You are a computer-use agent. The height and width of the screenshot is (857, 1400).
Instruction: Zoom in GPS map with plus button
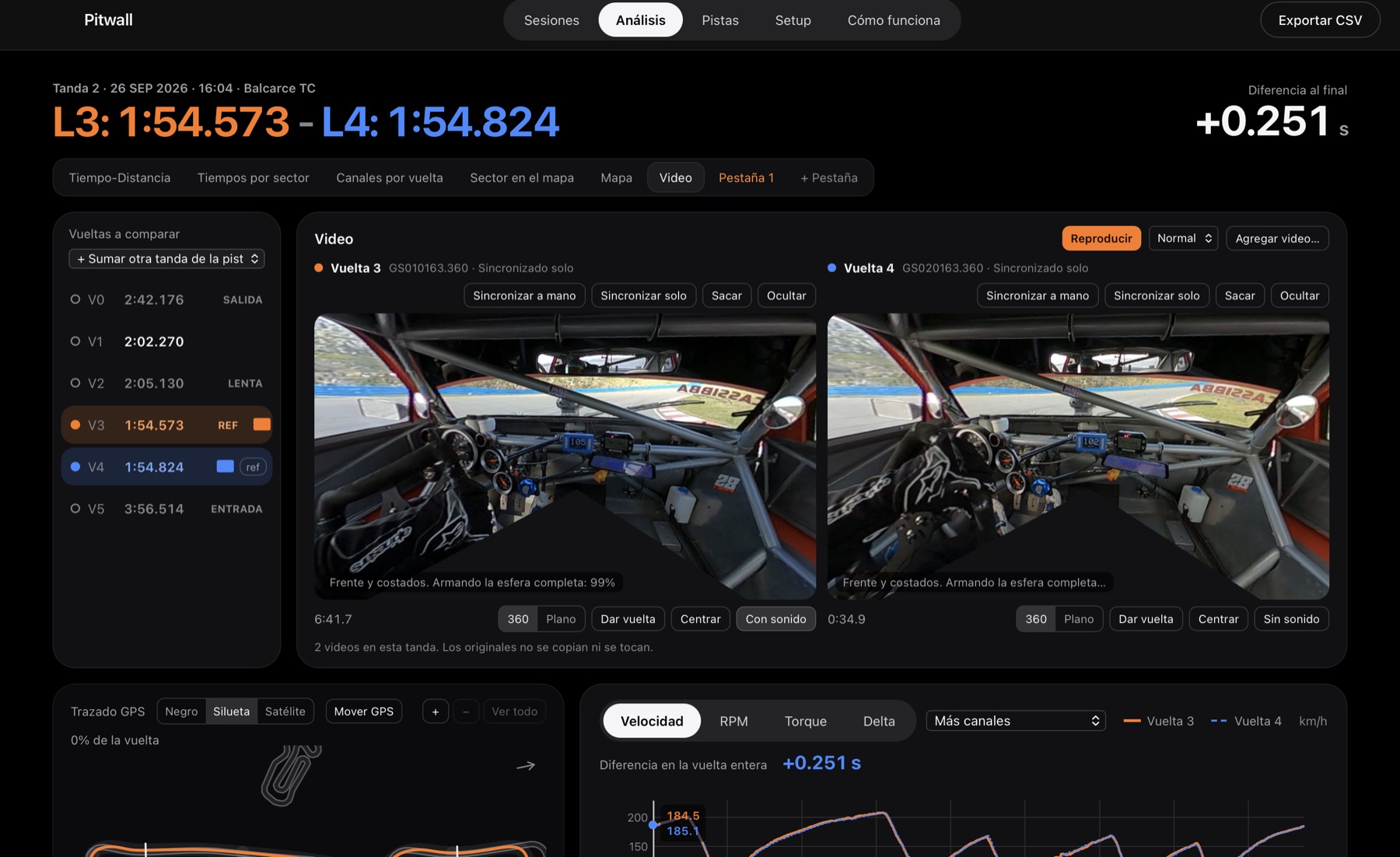coord(436,712)
